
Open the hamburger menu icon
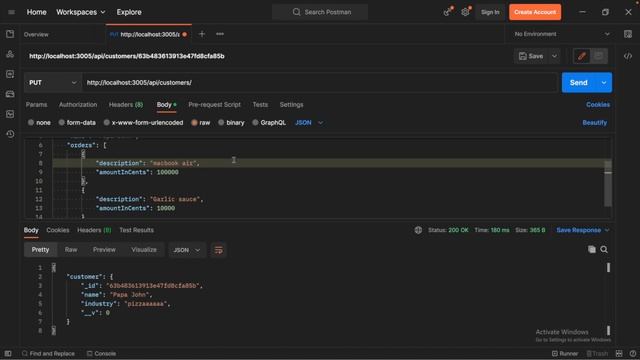coord(11,12)
